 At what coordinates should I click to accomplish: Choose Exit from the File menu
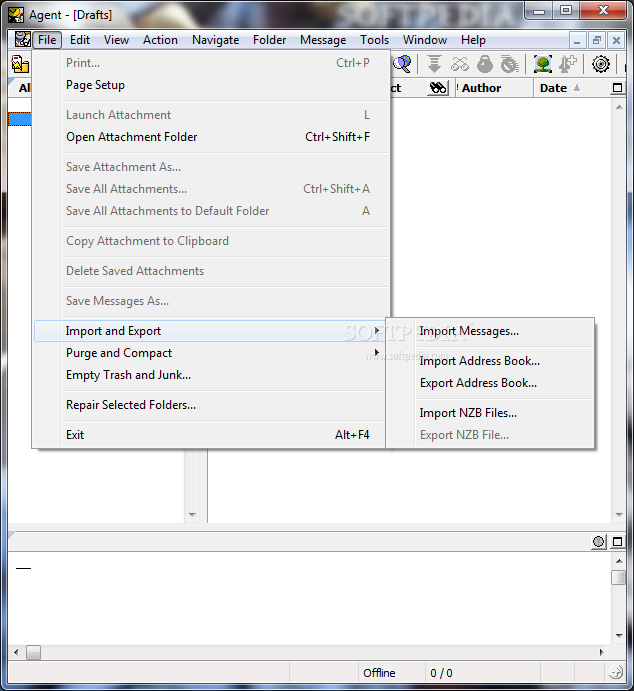pyautogui.click(x=209, y=435)
